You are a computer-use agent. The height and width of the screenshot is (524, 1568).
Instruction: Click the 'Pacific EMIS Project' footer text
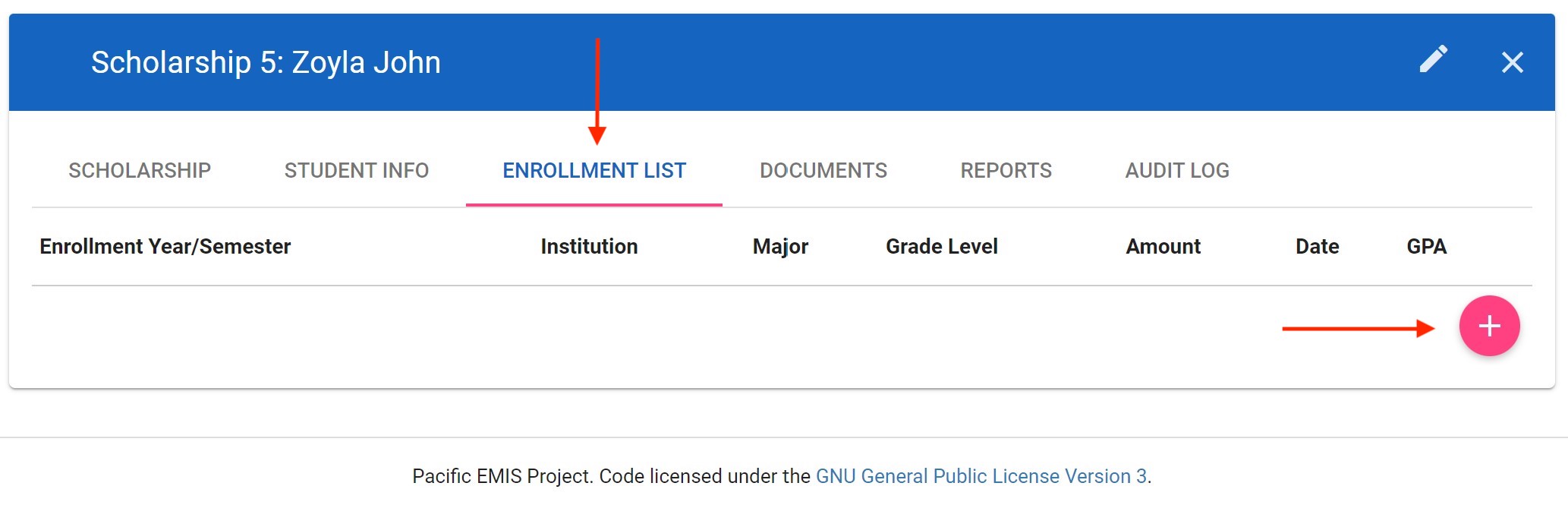point(502,476)
